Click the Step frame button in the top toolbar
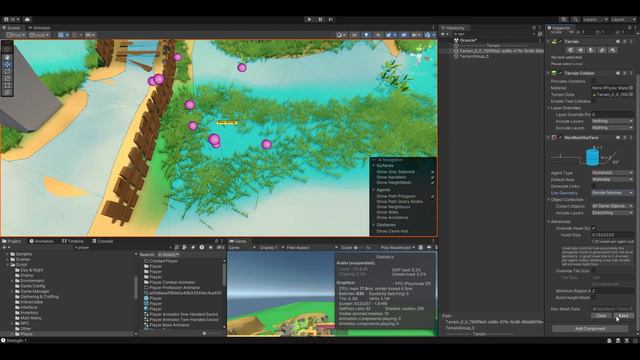Image resolution: width=640 pixels, height=360 pixels. (331, 19)
